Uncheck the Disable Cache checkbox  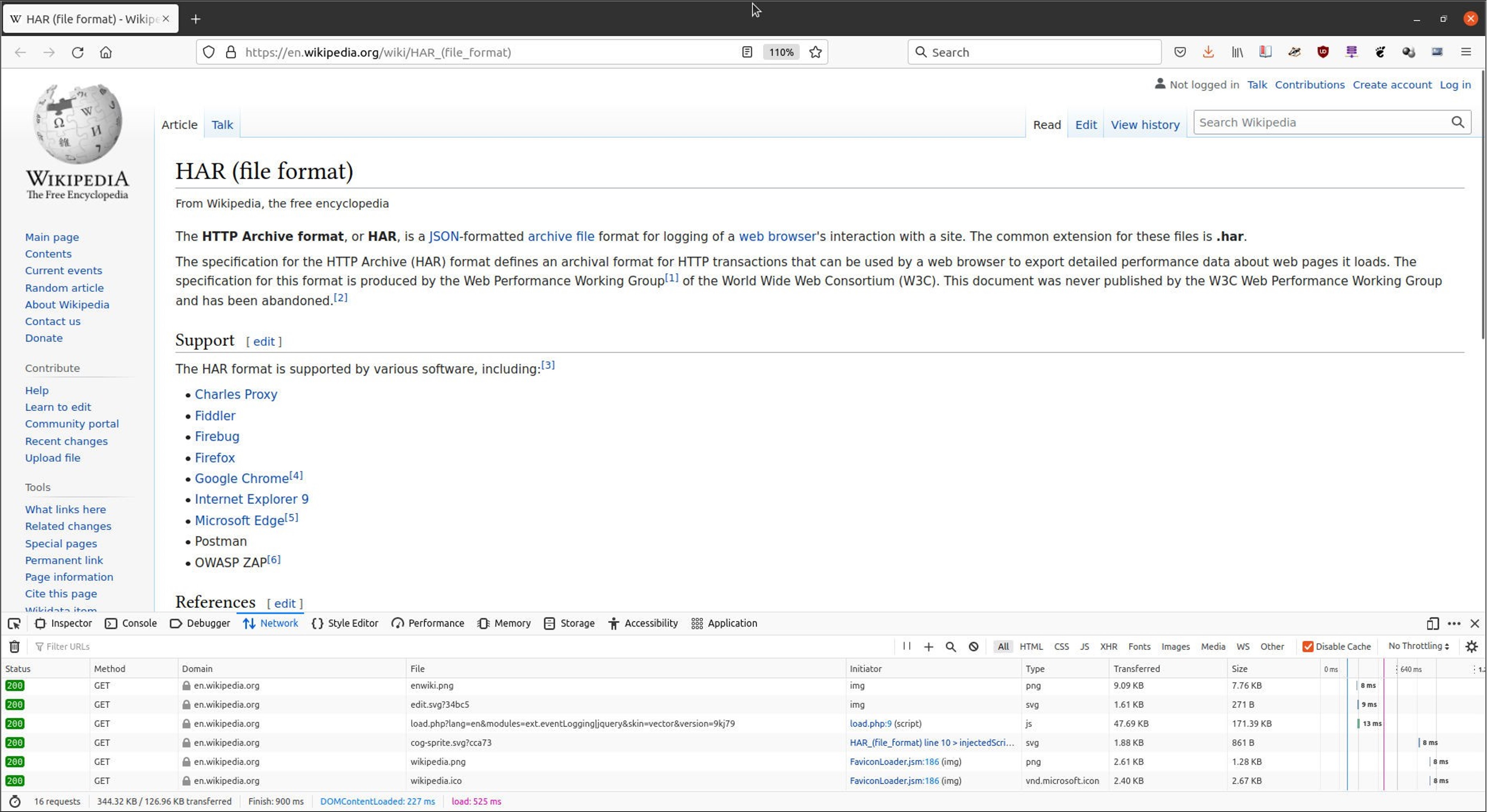pyautogui.click(x=1308, y=646)
